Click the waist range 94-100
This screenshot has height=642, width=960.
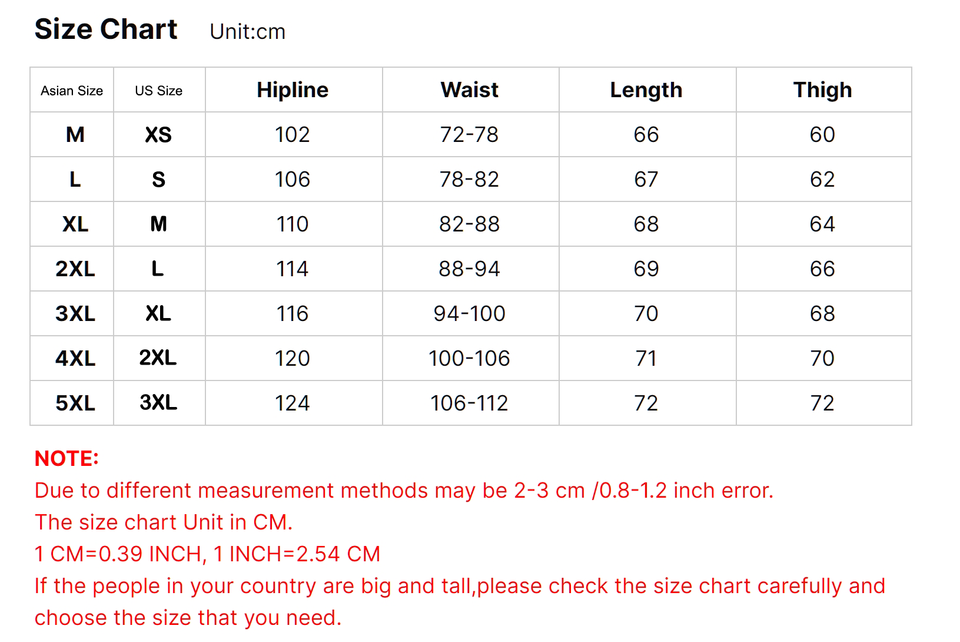[469, 314]
